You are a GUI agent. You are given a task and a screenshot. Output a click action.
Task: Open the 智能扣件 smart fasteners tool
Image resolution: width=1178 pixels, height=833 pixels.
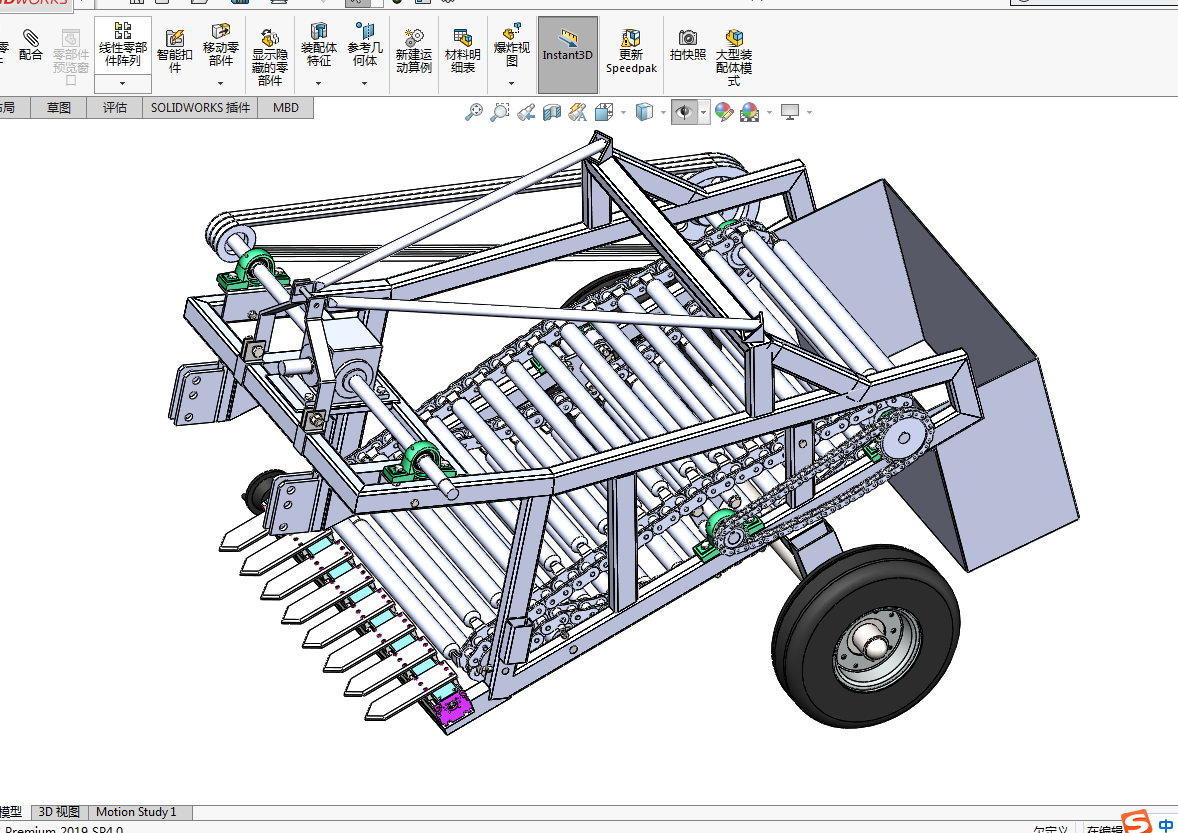coord(174,51)
